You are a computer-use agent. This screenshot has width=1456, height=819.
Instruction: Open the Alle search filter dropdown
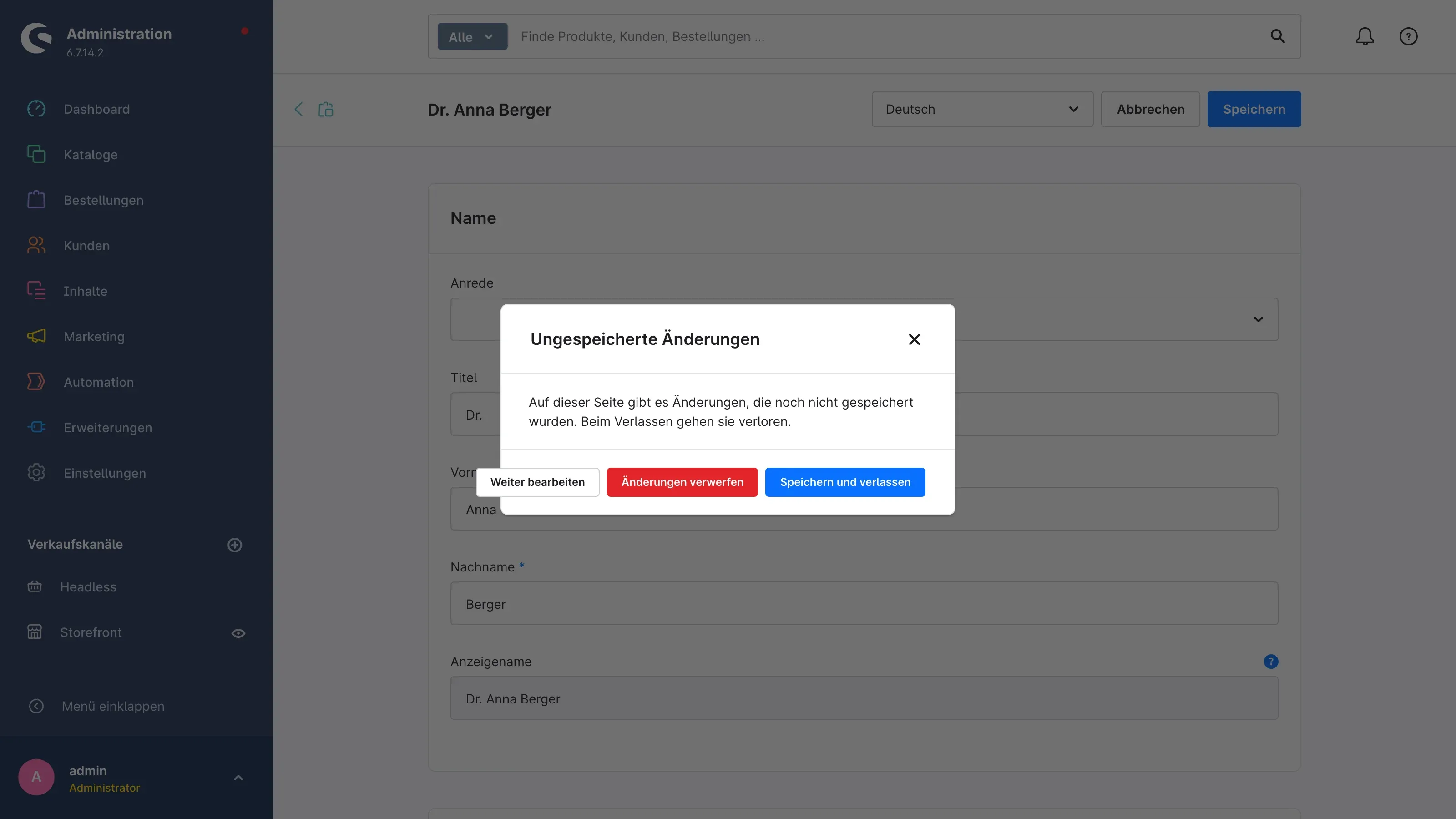click(472, 37)
